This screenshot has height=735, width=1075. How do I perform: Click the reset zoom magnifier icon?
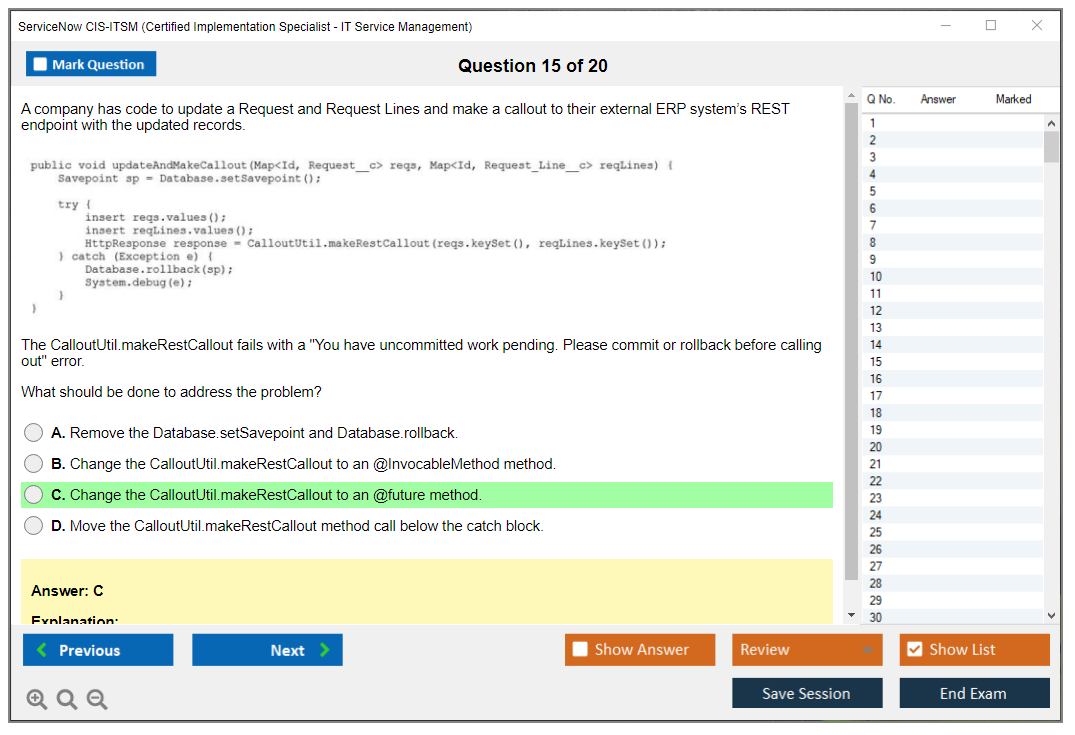click(66, 700)
